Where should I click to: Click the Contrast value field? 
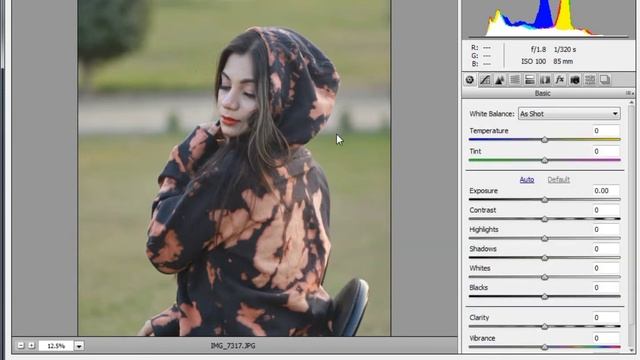pos(606,210)
